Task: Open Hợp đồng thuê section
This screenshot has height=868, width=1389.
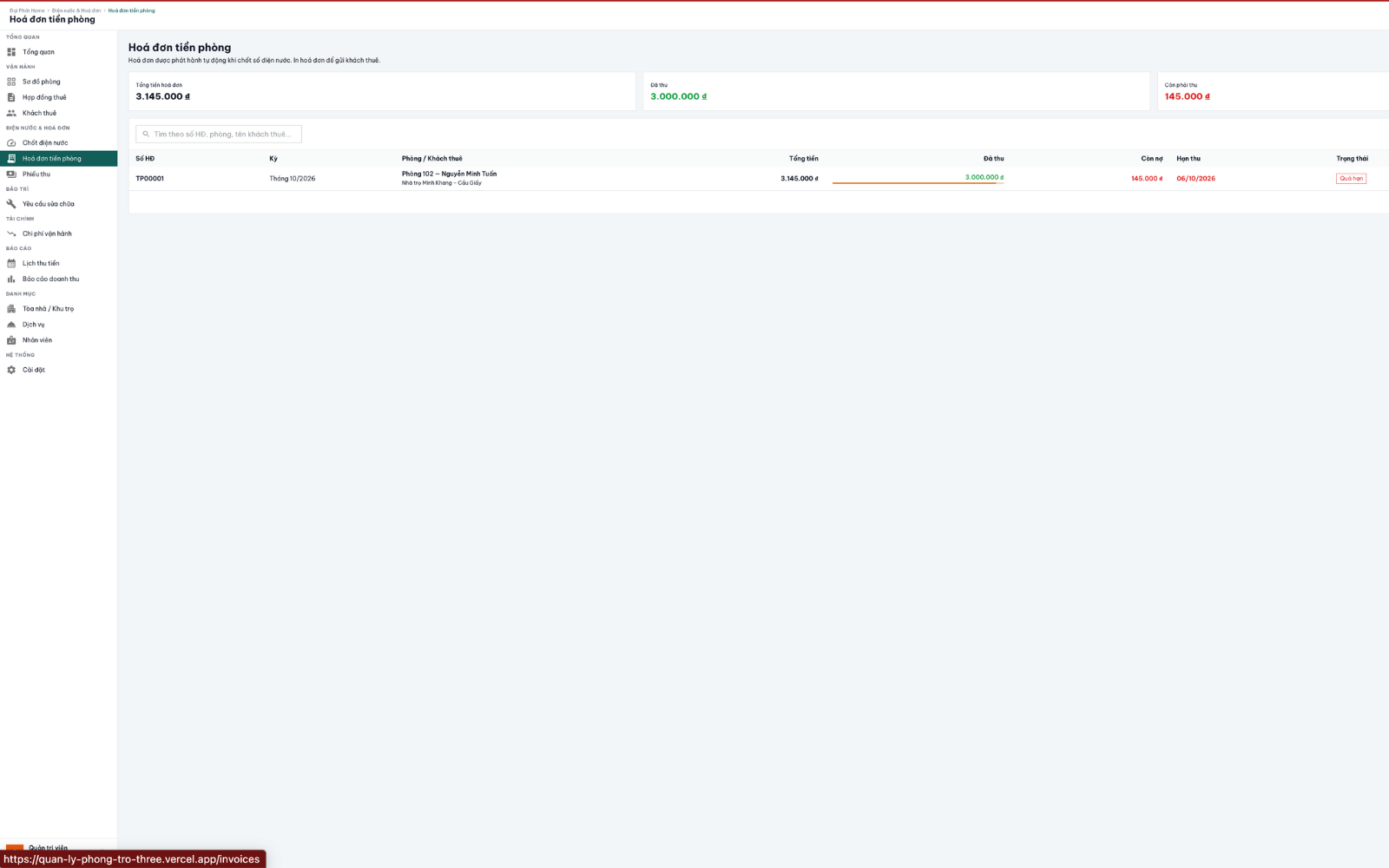Action: 58,97
